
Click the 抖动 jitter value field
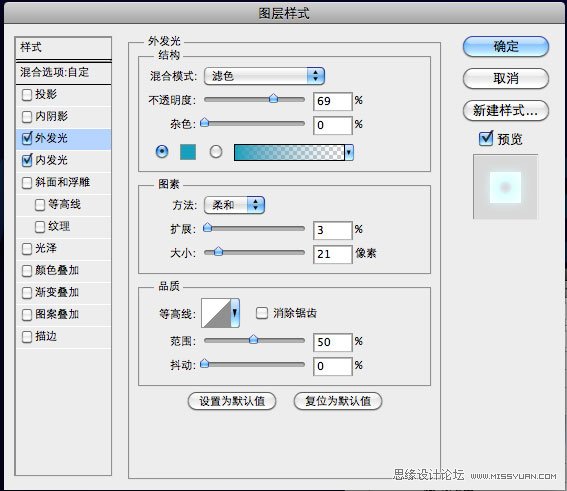click(333, 366)
